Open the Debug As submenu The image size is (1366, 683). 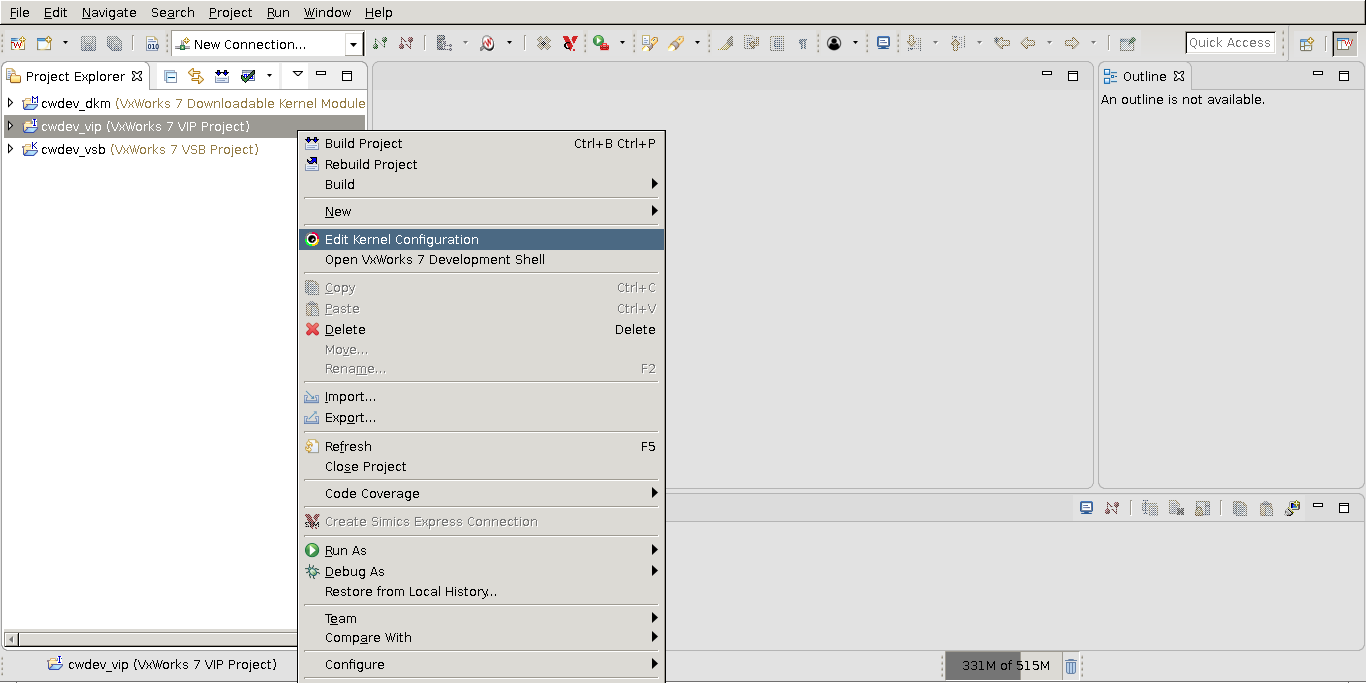click(481, 571)
